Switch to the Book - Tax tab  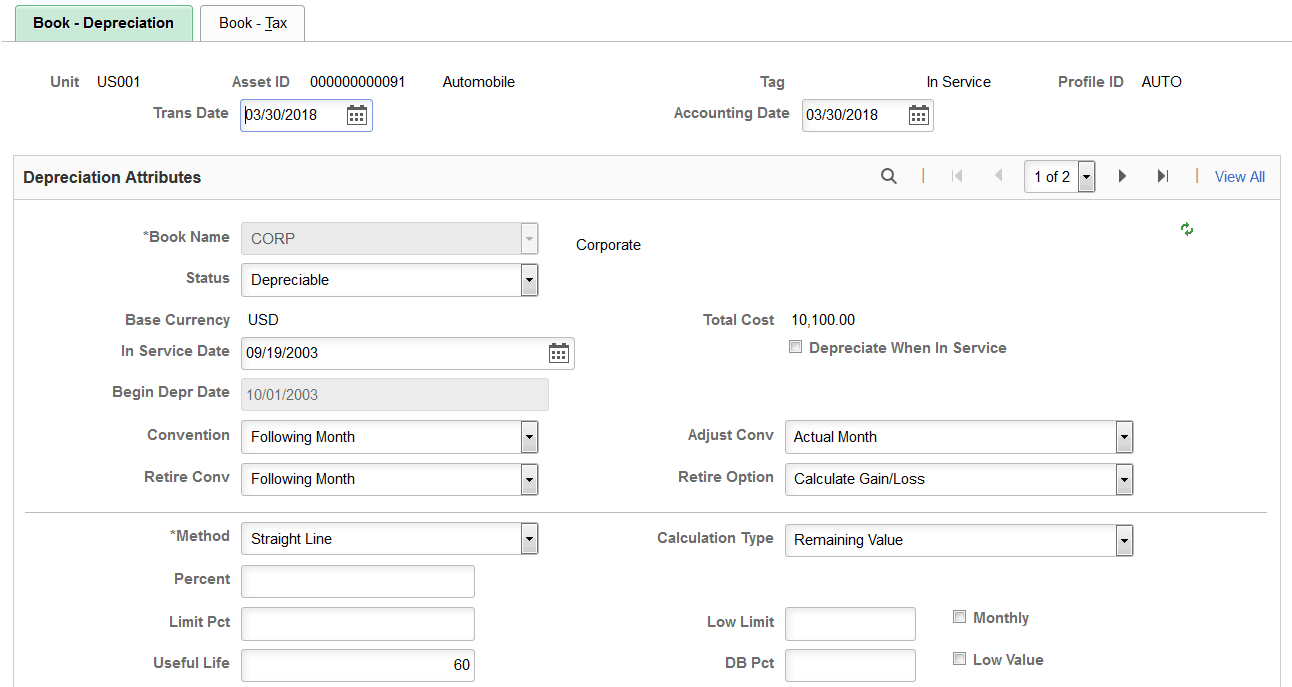pos(253,23)
